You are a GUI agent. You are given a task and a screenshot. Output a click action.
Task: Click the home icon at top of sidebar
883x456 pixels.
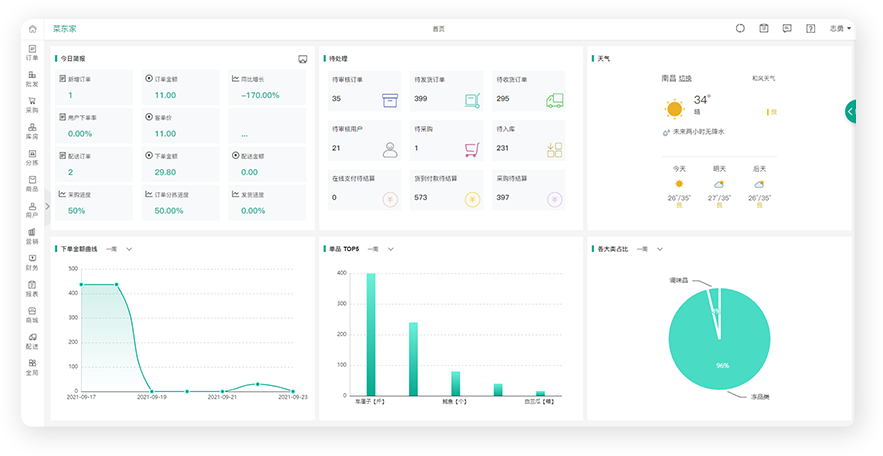pos(32,29)
